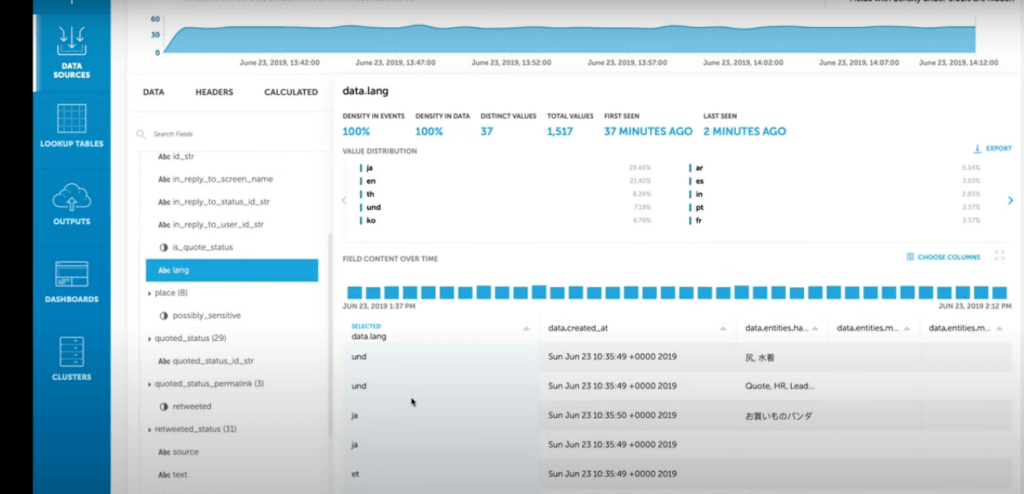
Task: Click the field list scrollbar
Action: [x=330, y=333]
